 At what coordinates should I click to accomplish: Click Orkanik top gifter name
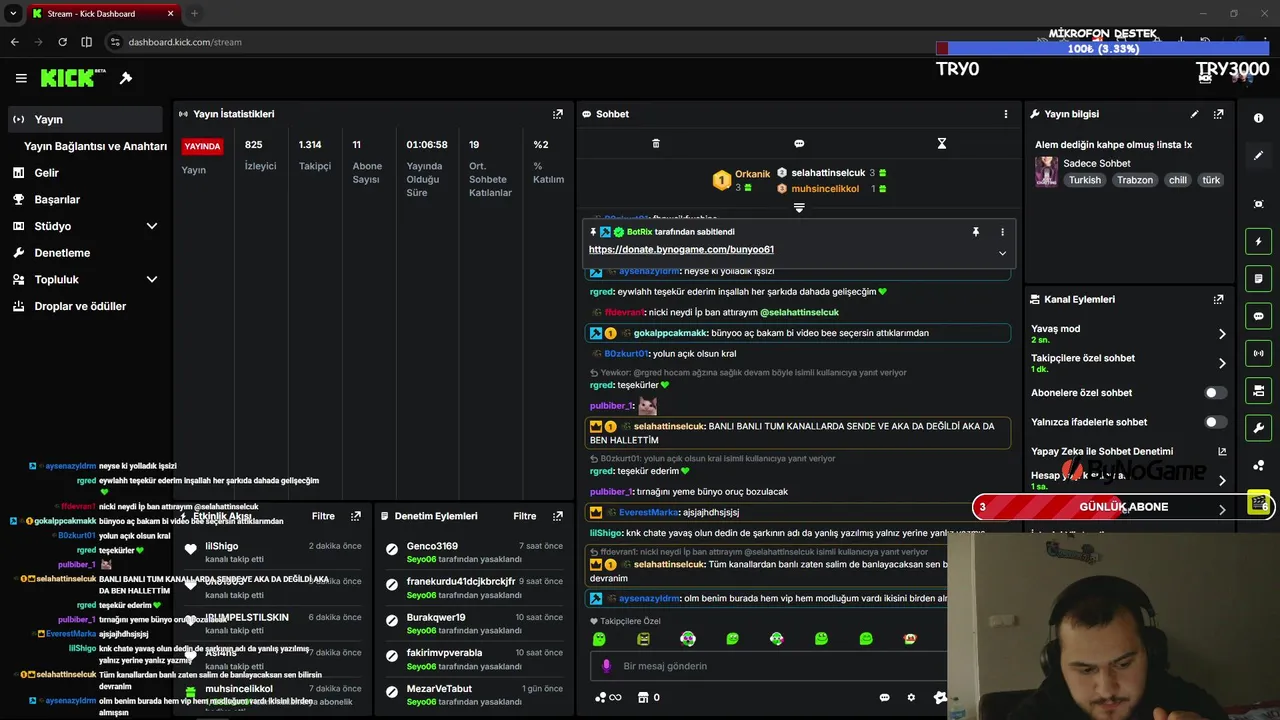coord(752,174)
